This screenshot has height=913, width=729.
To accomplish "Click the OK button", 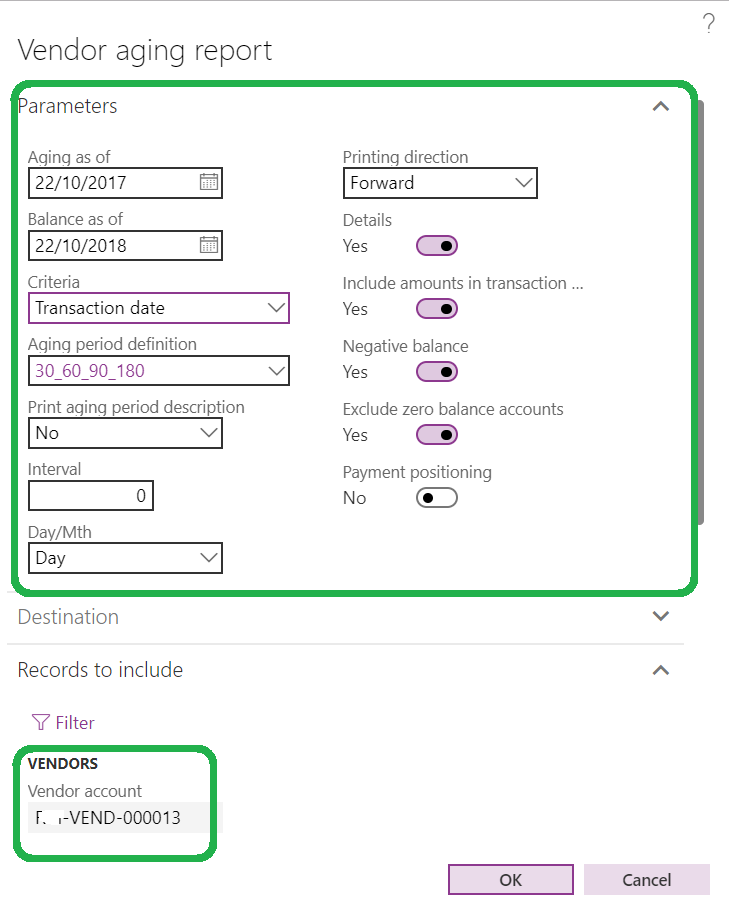I will point(510,880).
